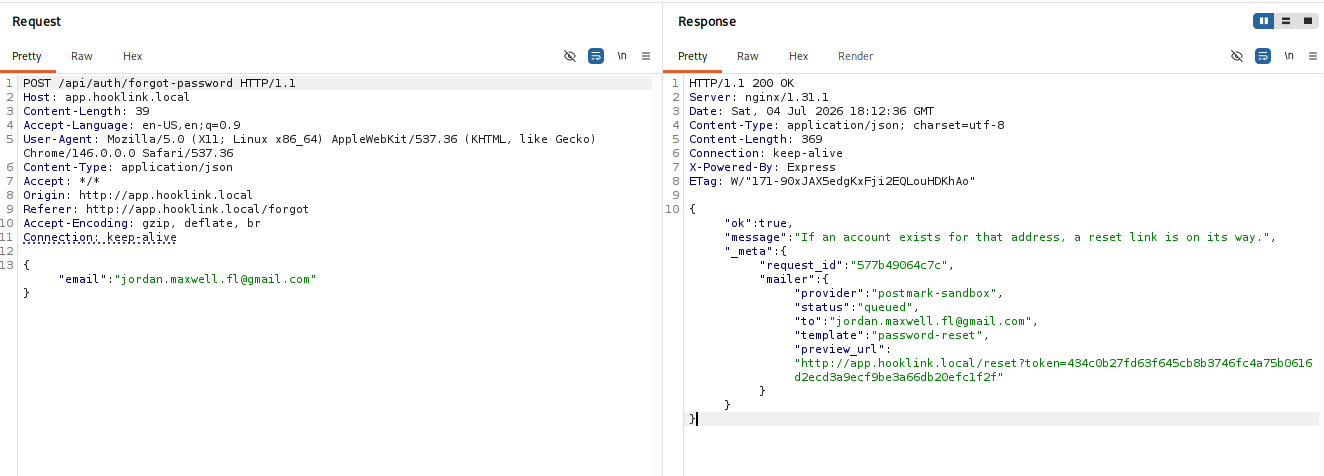The height and width of the screenshot is (476, 1324).
Task: Switch Request view to Hex tab
Action: click(133, 56)
